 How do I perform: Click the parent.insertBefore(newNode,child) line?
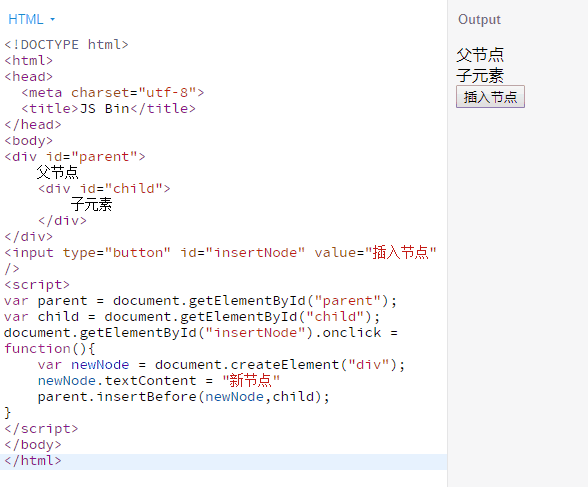pyautogui.click(x=183, y=397)
